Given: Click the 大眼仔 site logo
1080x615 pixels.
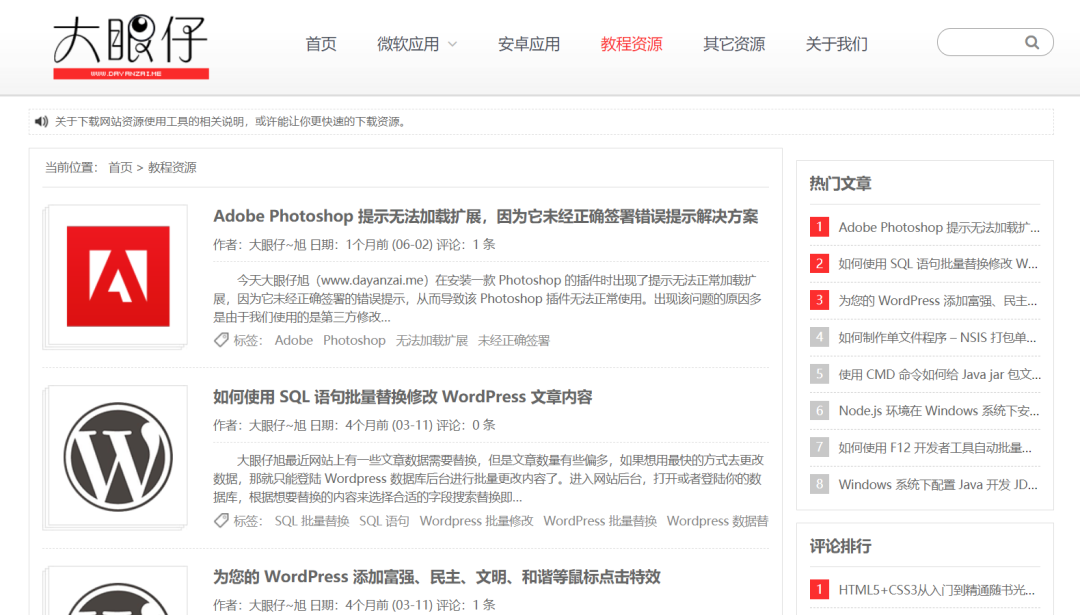Looking at the screenshot, I should pos(131,47).
